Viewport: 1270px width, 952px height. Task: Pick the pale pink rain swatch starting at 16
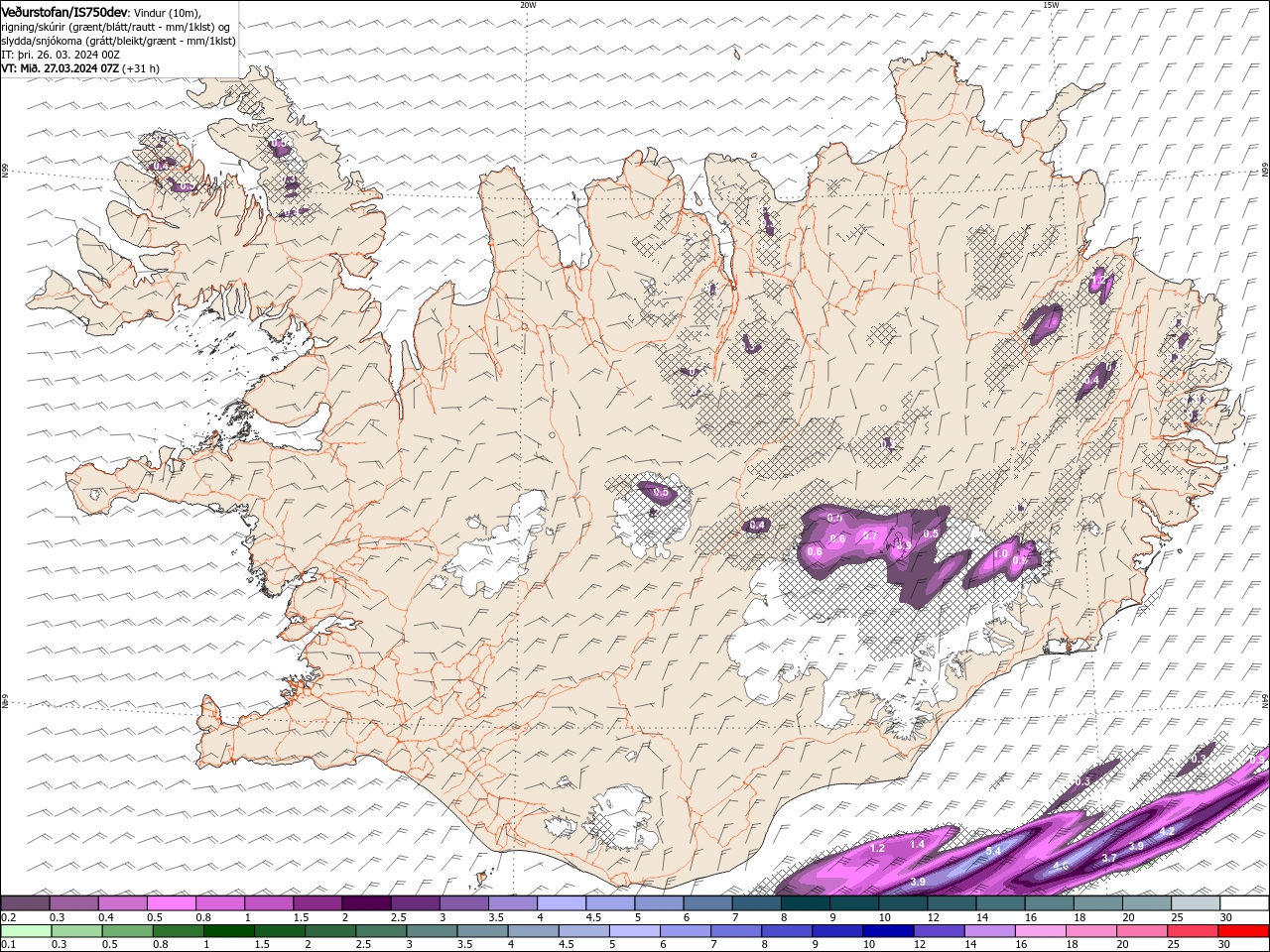coord(1040,930)
